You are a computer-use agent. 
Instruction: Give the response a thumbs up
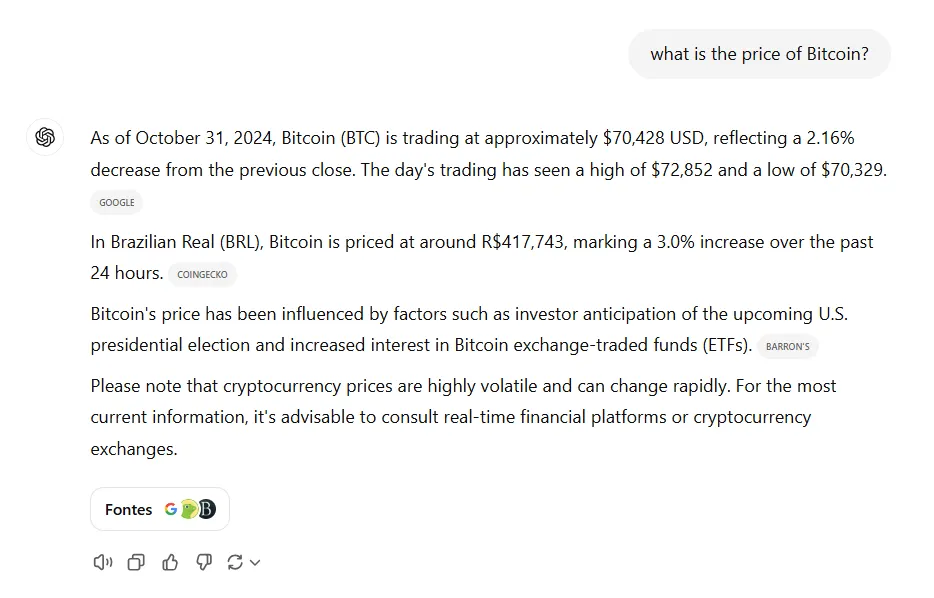(x=170, y=563)
